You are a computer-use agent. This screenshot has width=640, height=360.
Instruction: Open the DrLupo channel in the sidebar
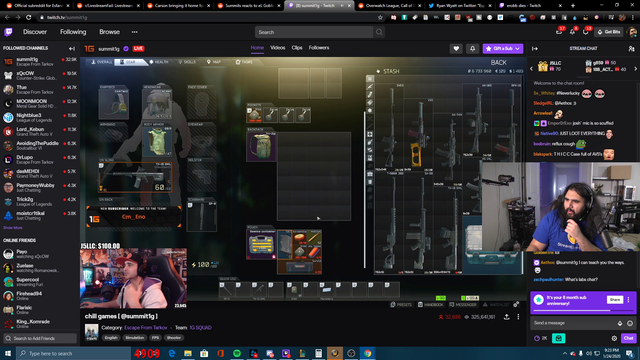40,160
